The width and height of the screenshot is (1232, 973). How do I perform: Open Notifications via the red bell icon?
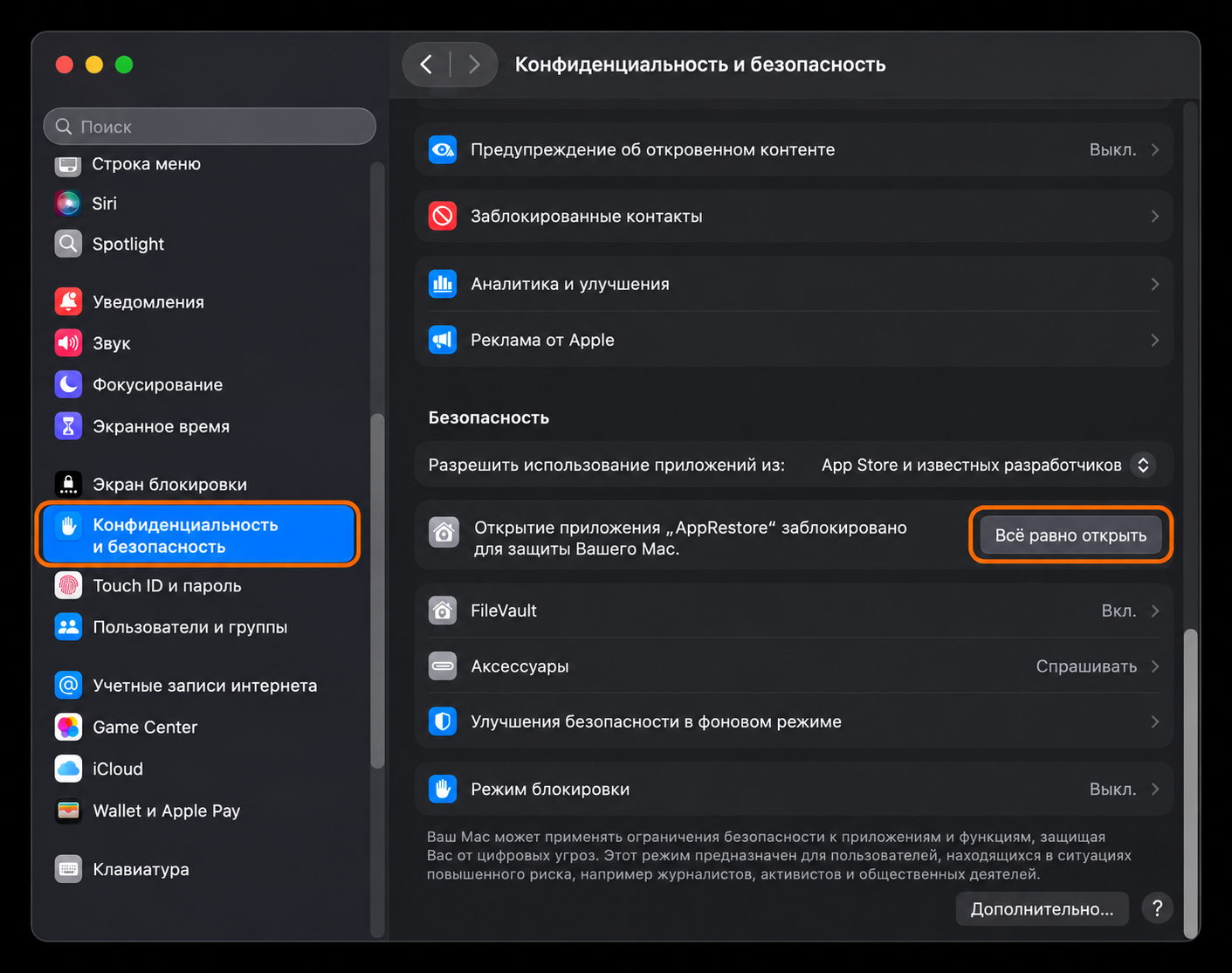tap(68, 301)
